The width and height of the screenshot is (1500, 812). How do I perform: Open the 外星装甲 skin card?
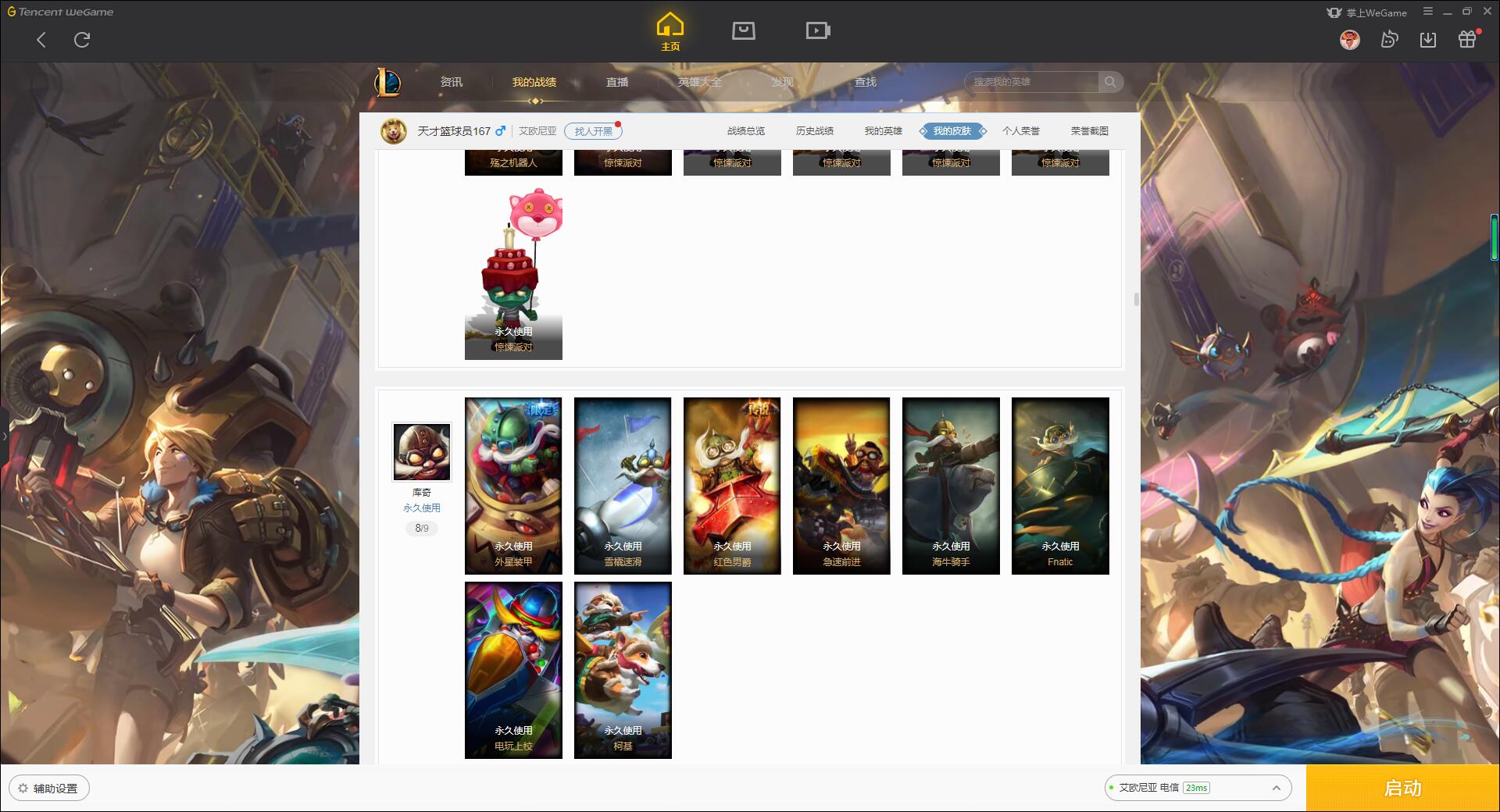tap(513, 486)
